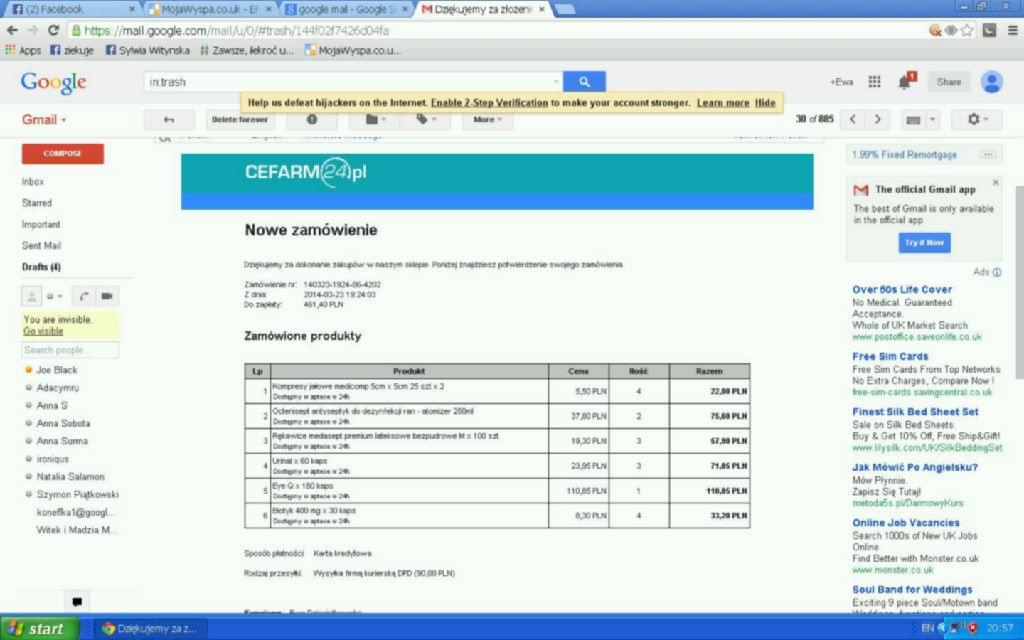The height and width of the screenshot is (640, 1024).
Task: Close the official Gmail app promo
Action: pos(995,183)
